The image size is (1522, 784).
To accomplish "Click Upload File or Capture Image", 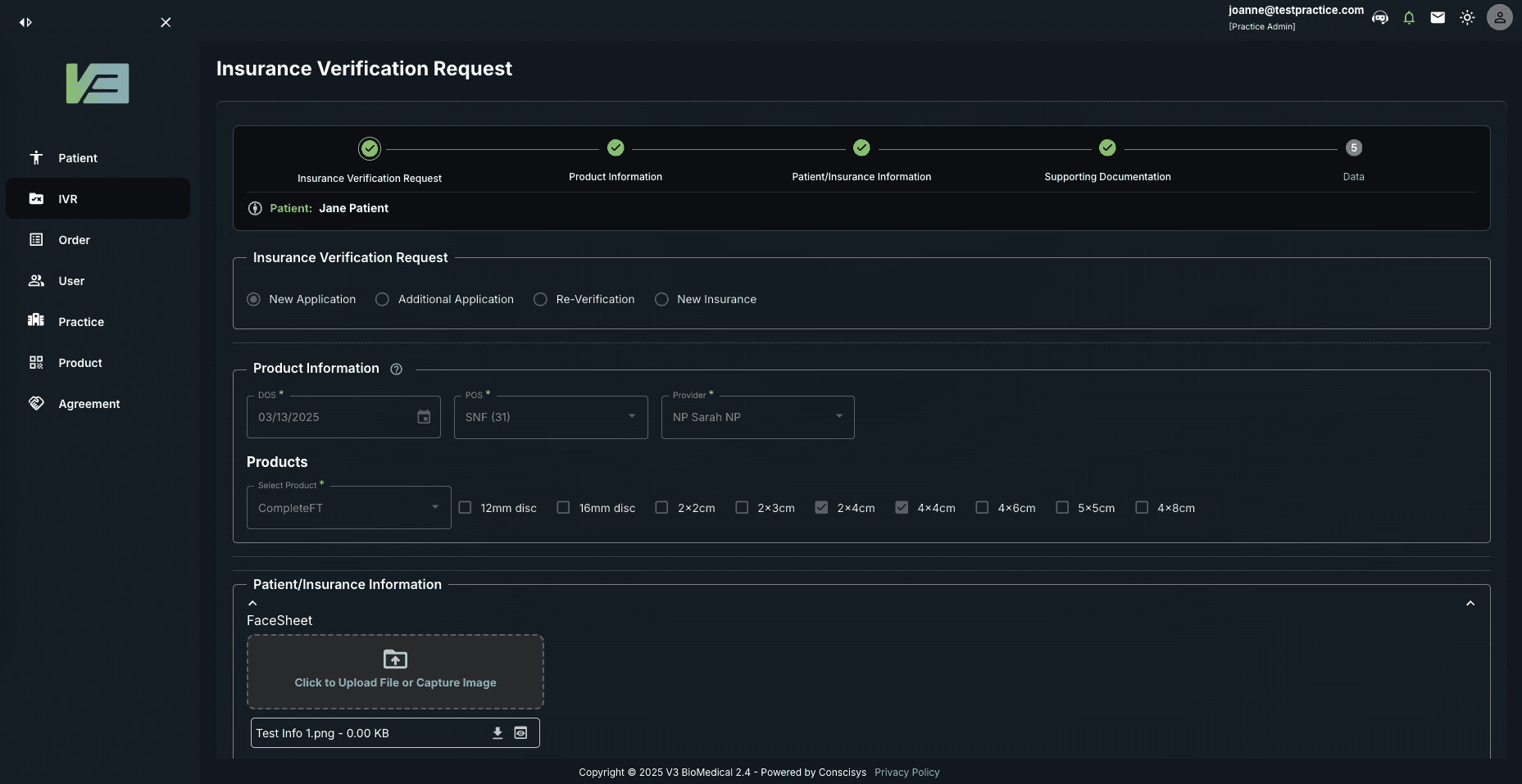I will click(395, 671).
